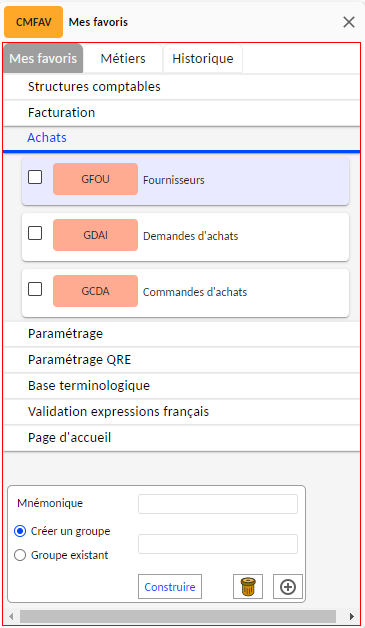Check the Fournisseurs checkbox
This screenshot has height=628, width=365.
35,177
